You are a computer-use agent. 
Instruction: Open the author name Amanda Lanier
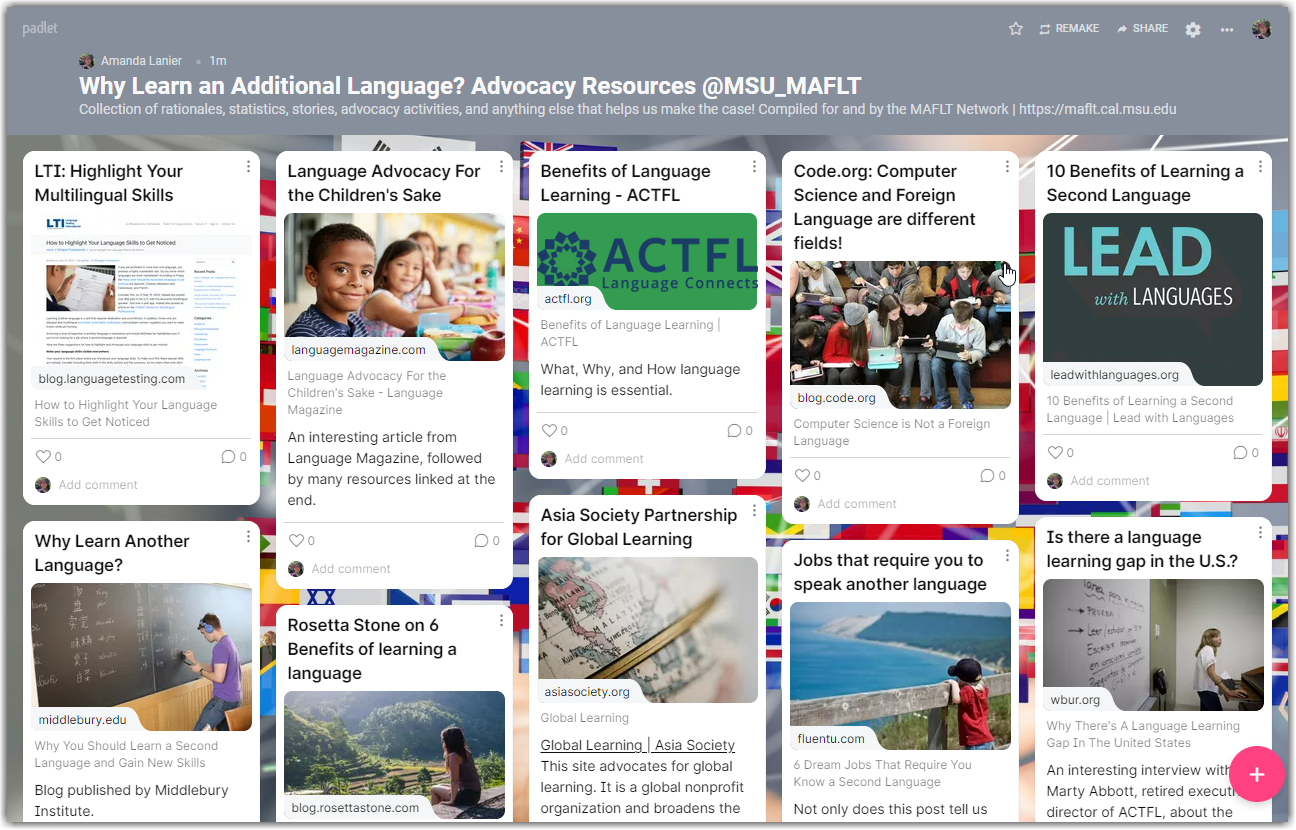[141, 61]
